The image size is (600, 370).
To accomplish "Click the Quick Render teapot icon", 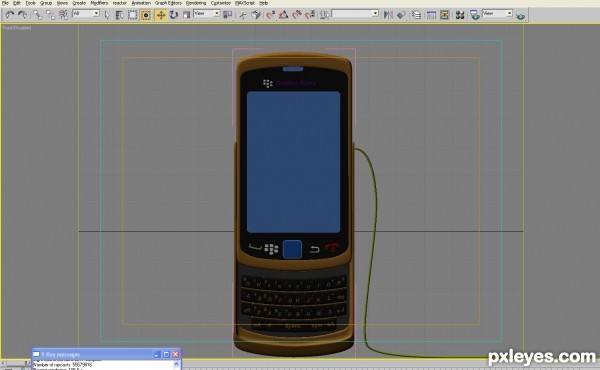I will click(x=520, y=16).
